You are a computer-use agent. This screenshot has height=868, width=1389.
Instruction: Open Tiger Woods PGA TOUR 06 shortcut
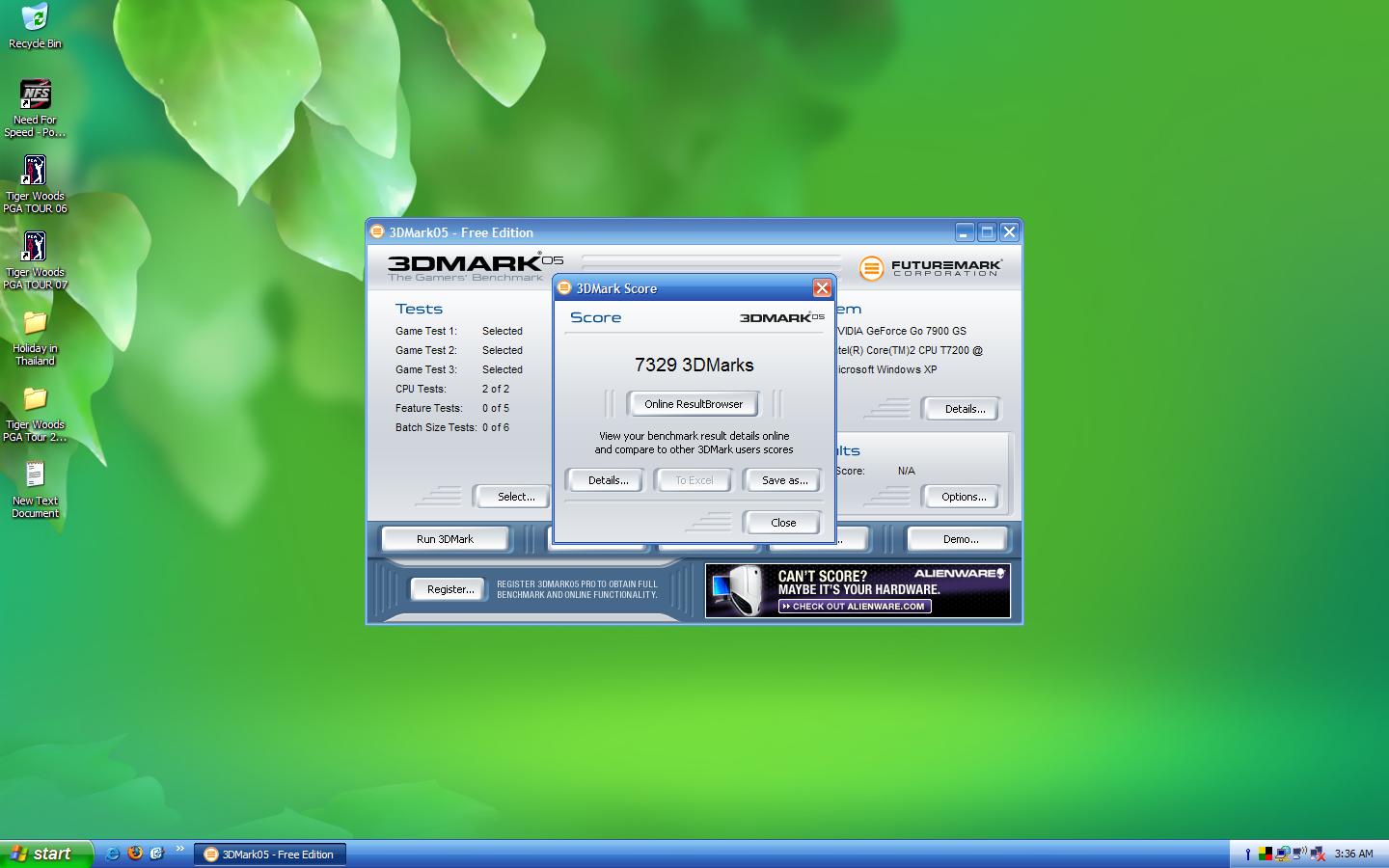(x=35, y=183)
